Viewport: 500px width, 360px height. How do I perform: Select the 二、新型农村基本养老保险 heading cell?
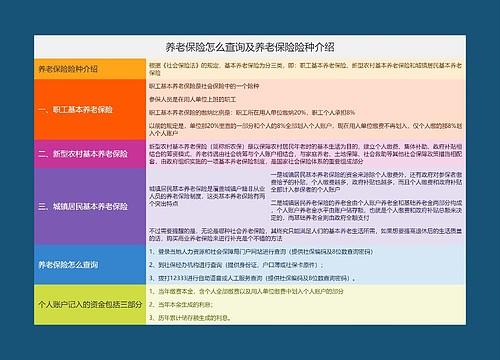[x=90, y=154]
